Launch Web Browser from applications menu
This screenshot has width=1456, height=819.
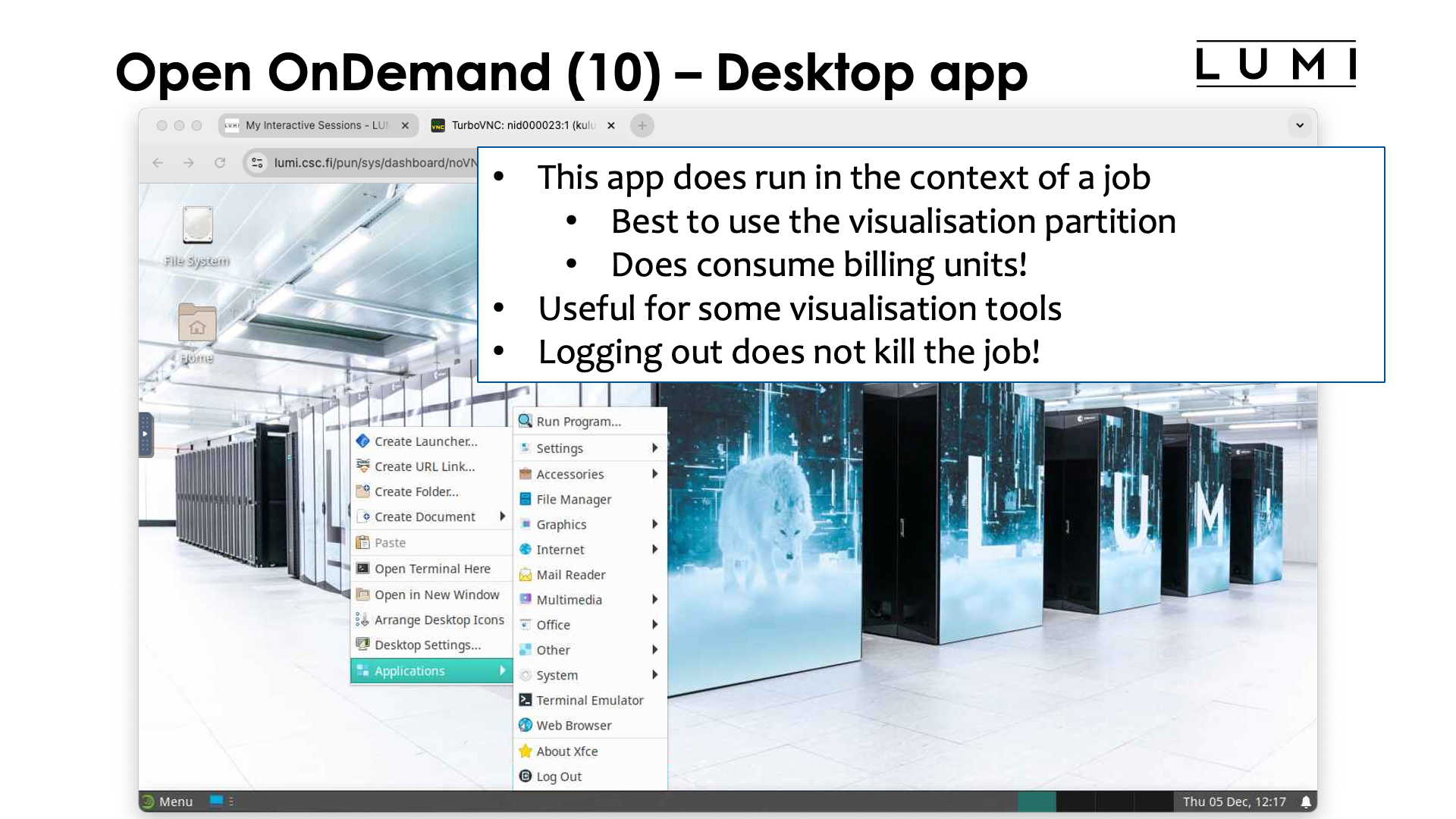[575, 725]
